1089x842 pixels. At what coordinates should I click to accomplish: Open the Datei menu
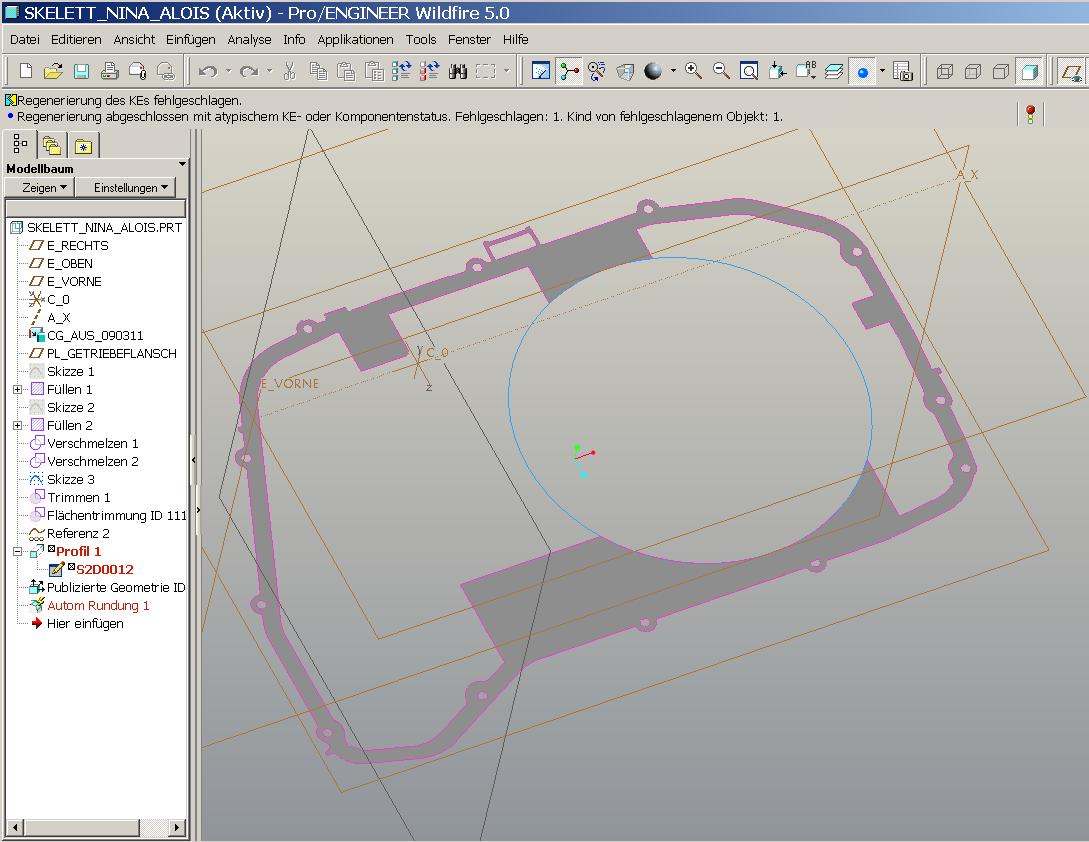click(x=25, y=40)
